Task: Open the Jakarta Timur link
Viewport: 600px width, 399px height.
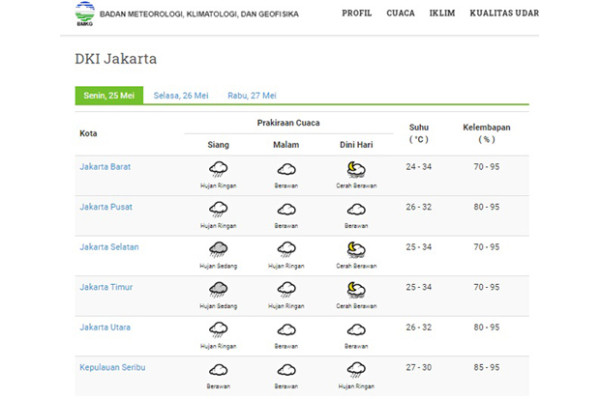Action: [x=106, y=287]
